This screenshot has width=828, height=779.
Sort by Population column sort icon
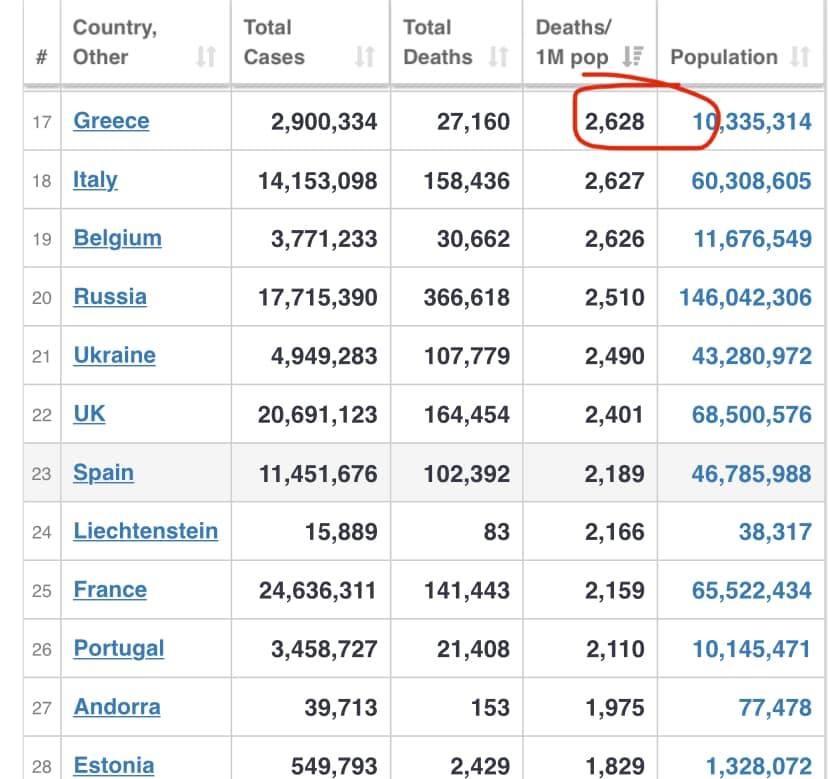coord(799,57)
